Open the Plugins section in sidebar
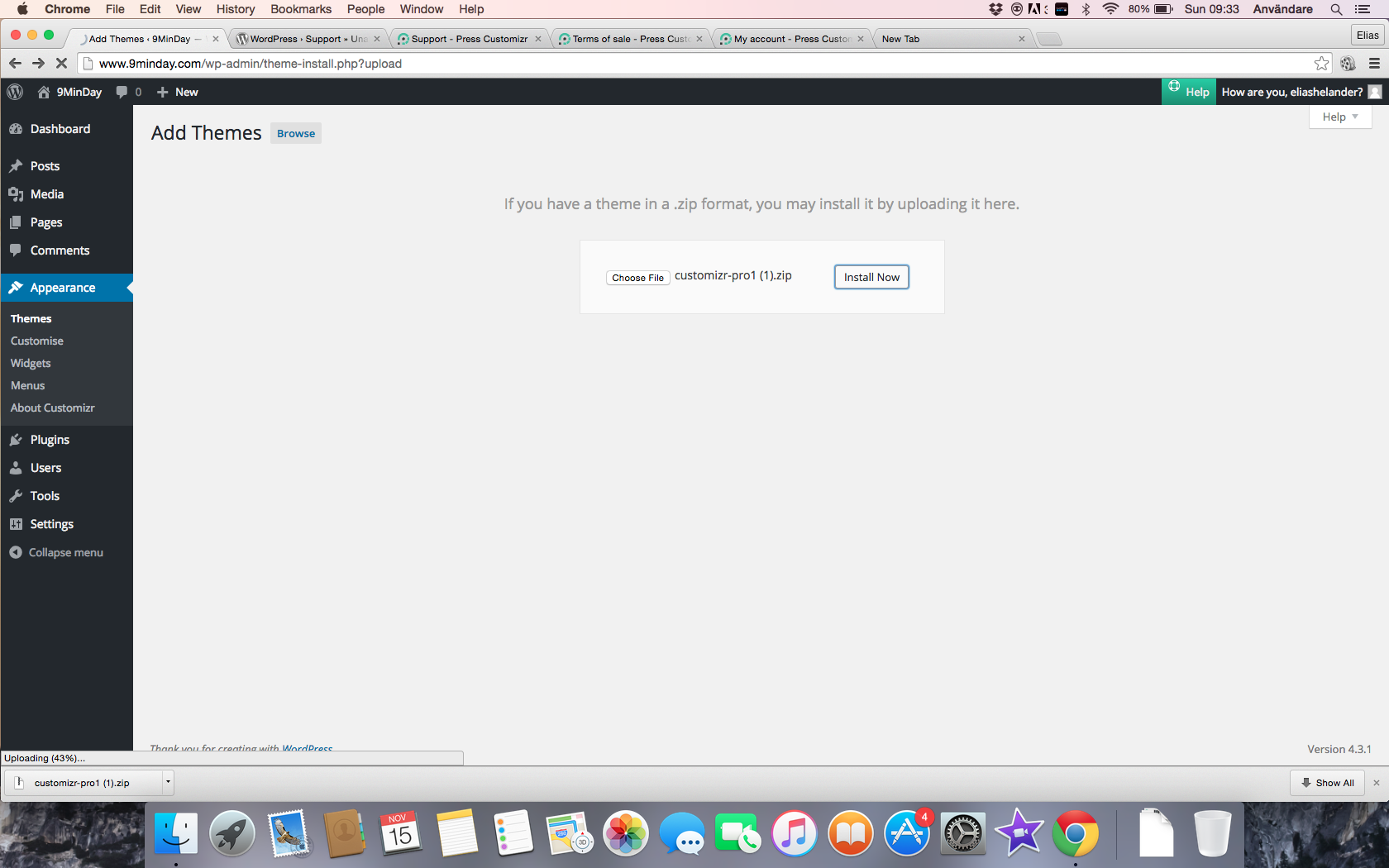This screenshot has height=868, width=1389. 50,440
